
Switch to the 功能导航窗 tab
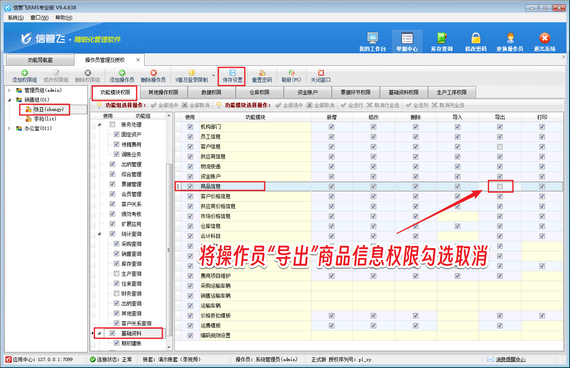(x=40, y=60)
